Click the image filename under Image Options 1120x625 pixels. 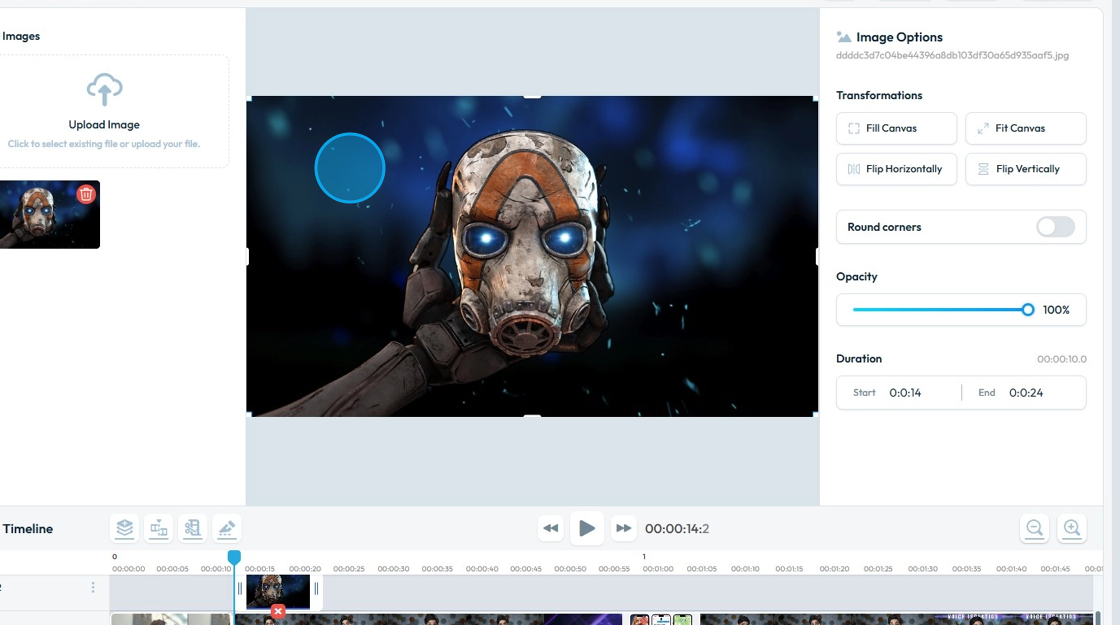tap(952, 55)
